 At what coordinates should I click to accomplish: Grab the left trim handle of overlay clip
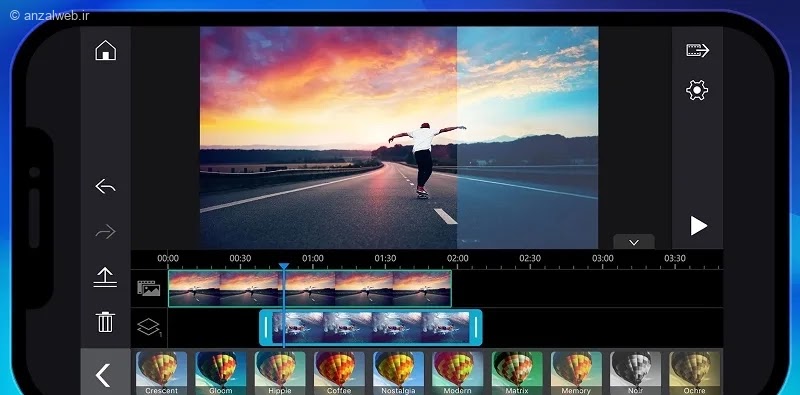(x=266, y=328)
